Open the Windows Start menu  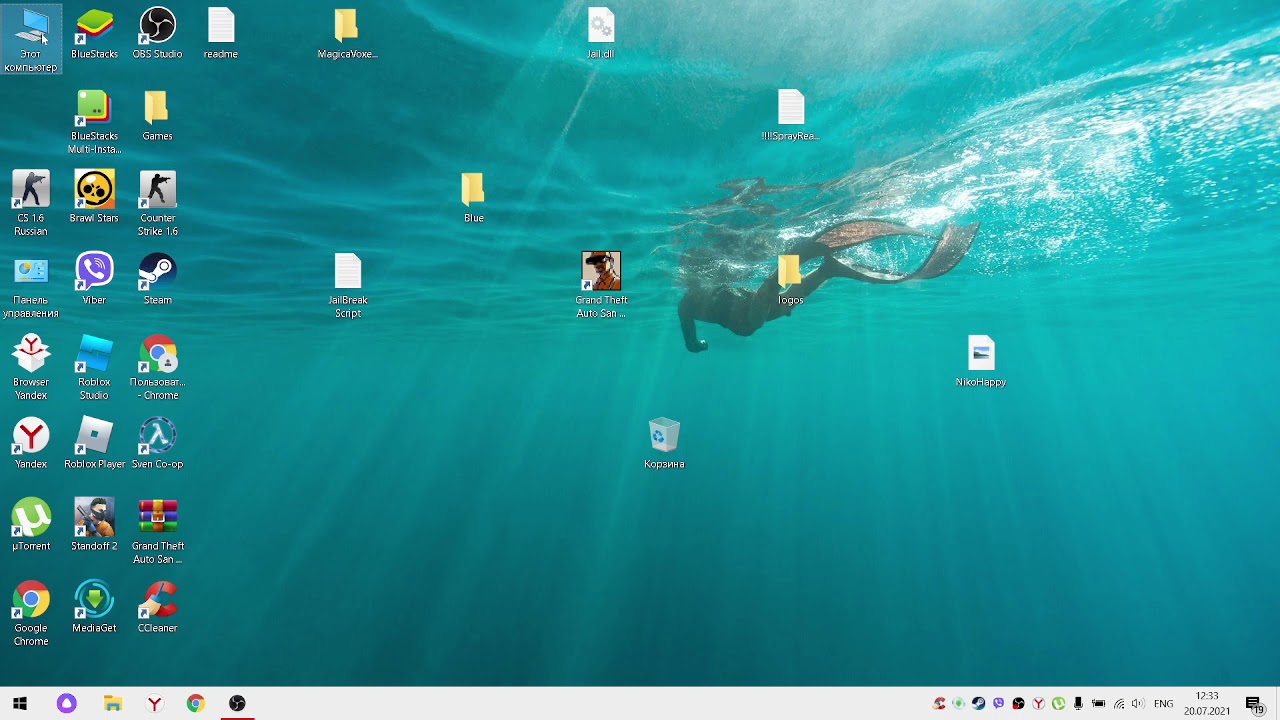tap(20, 704)
